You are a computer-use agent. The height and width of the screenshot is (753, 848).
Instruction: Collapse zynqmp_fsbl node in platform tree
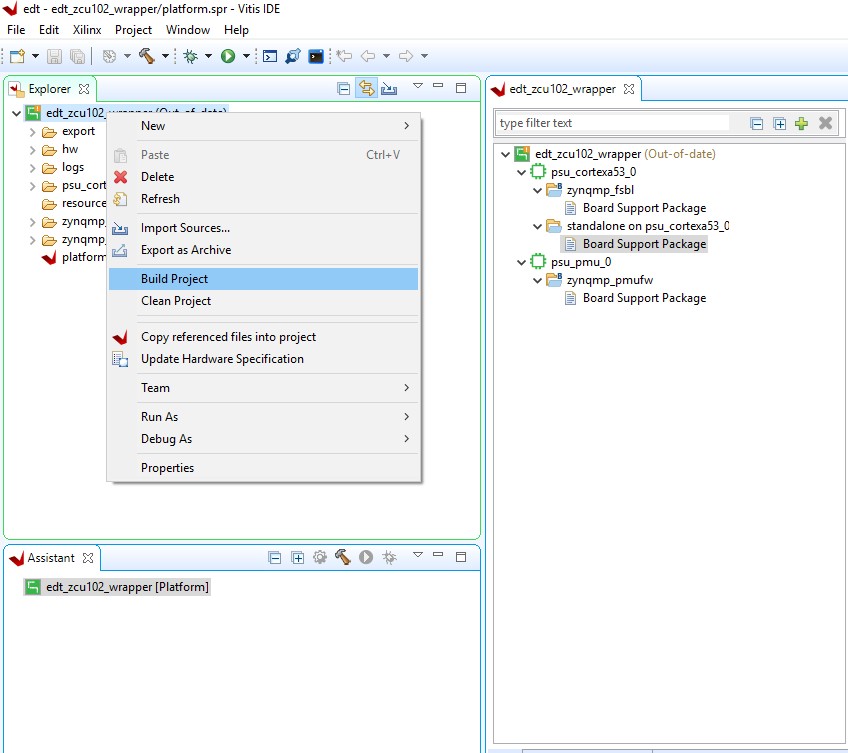point(538,190)
